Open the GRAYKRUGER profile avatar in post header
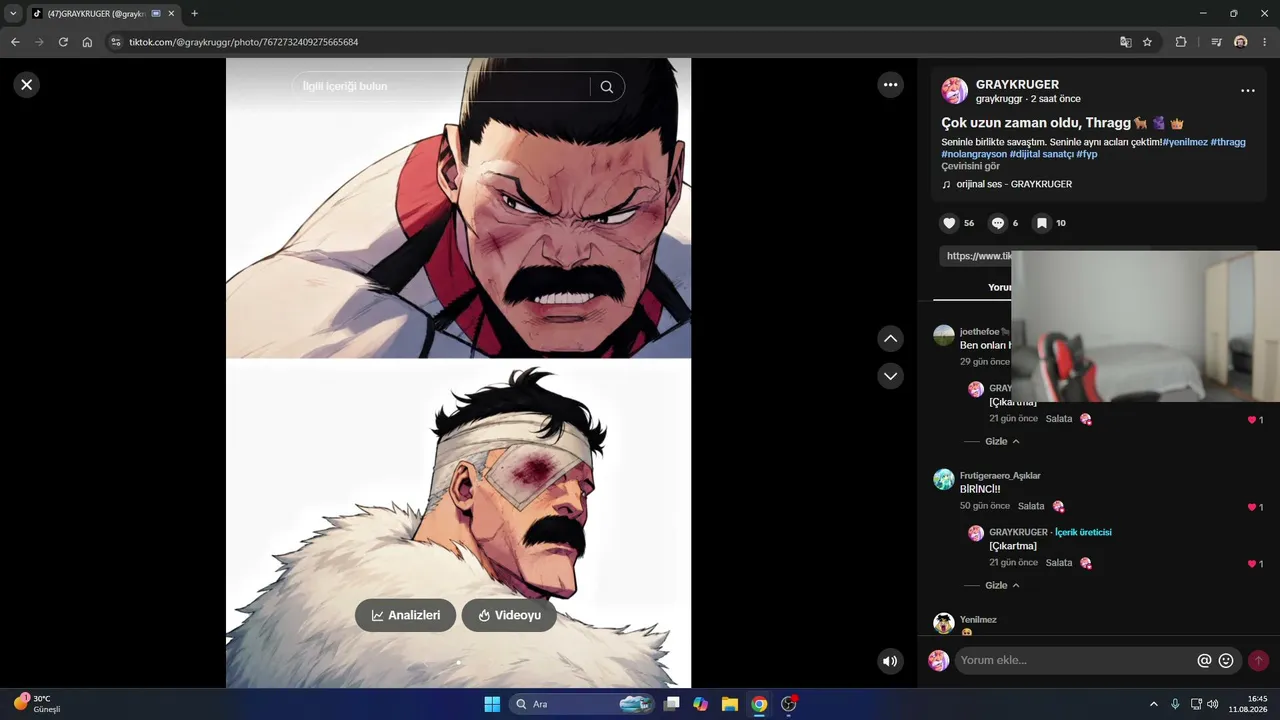1280x720 pixels. [x=955, y=91]
